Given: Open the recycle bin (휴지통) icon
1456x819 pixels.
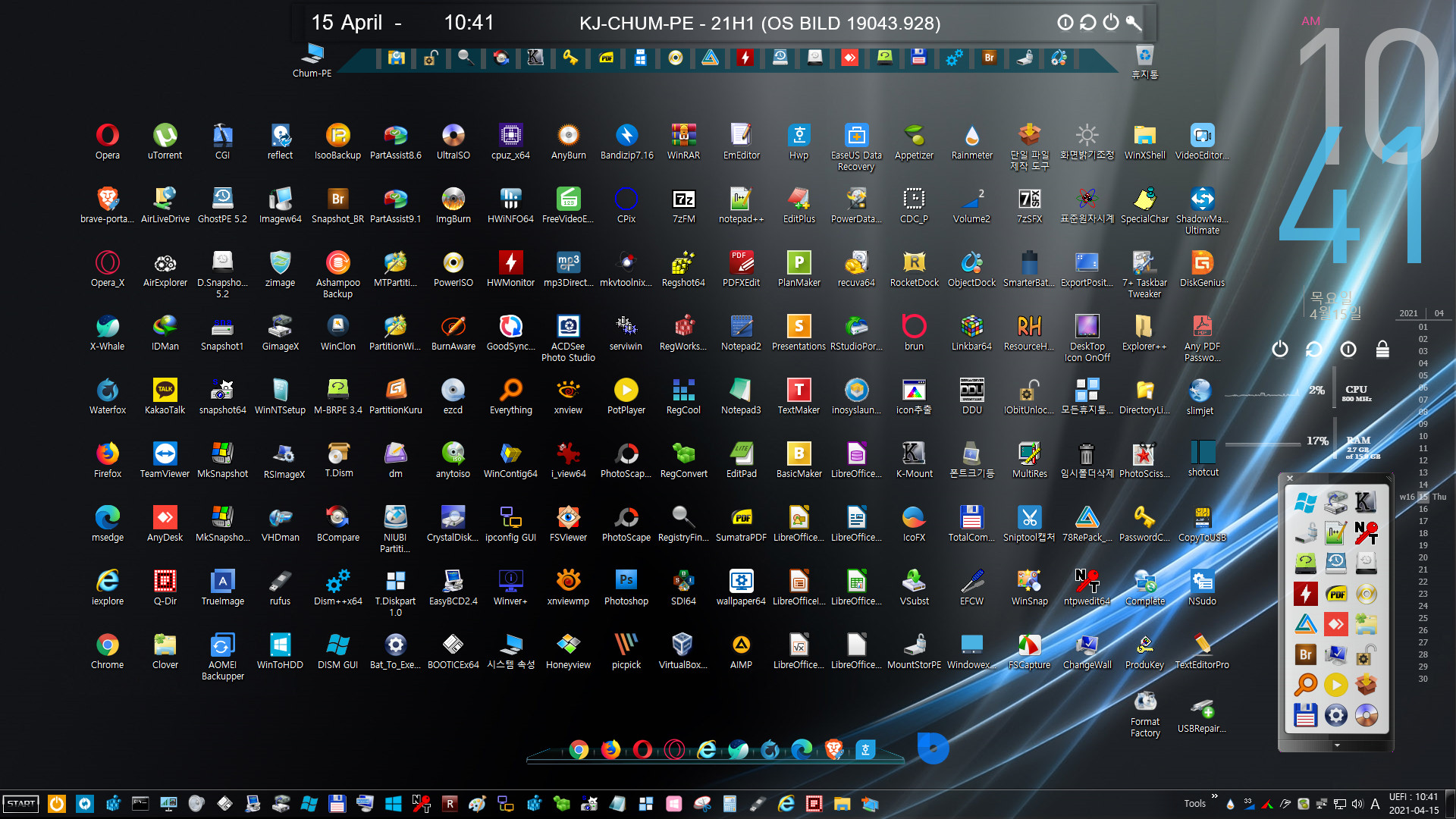Looking at the screenshot, I should click(x=1144, y=61).
